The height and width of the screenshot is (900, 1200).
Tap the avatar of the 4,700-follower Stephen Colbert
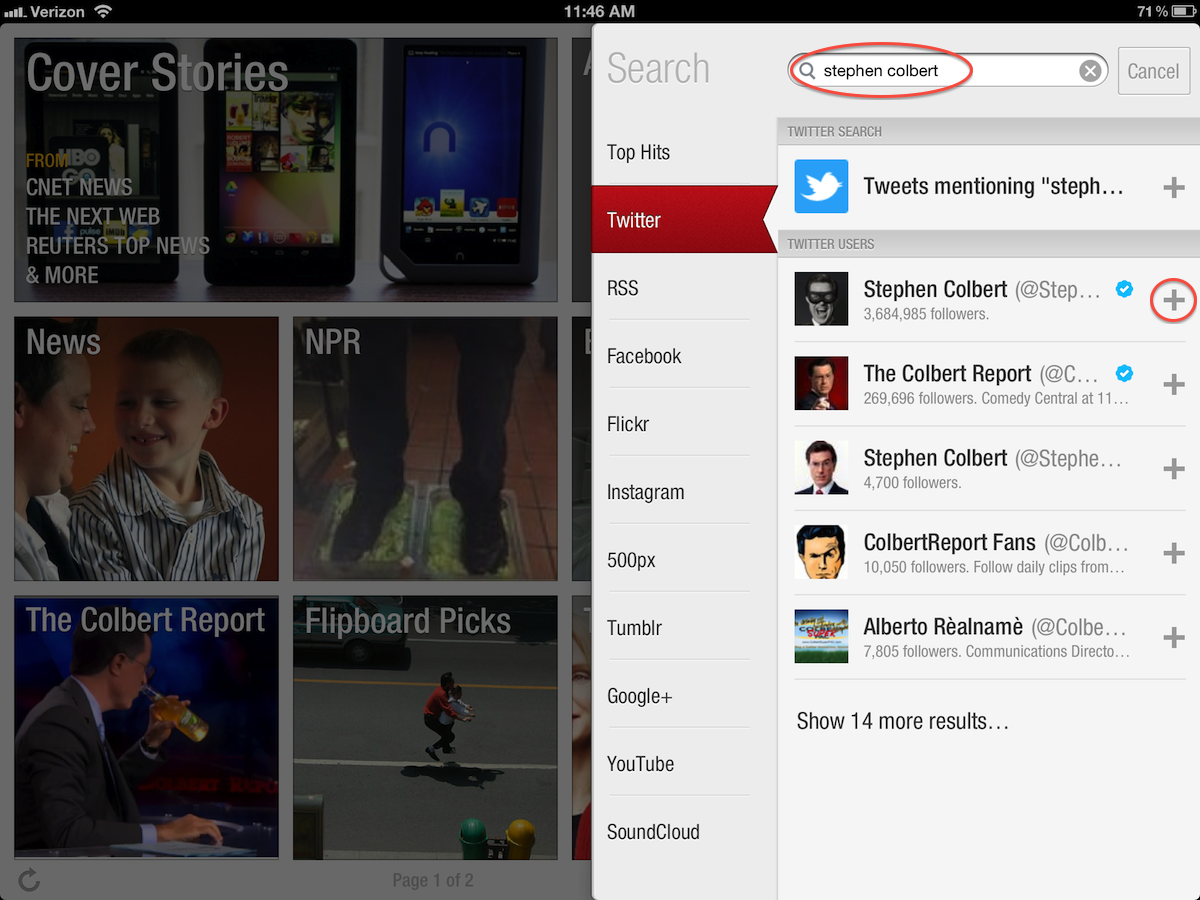coord(821,467)
